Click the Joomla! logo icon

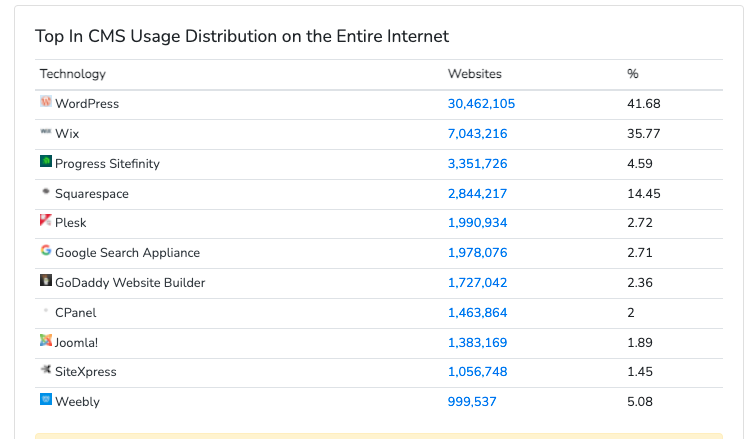click(x=46, y=340)
